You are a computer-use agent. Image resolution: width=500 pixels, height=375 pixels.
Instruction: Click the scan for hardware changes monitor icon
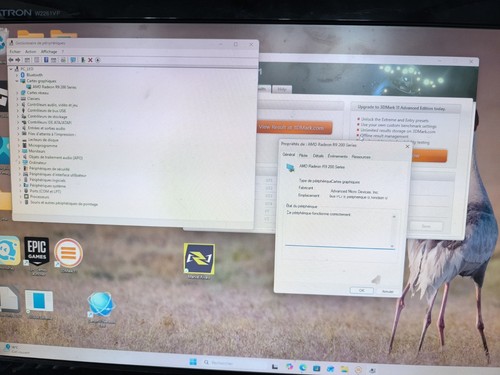pos(73,60)
